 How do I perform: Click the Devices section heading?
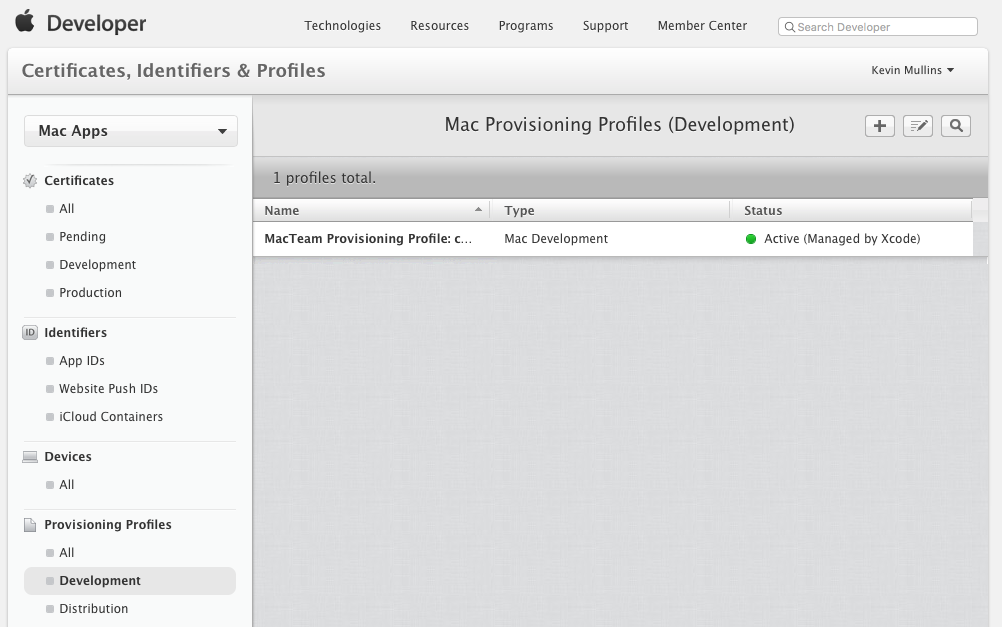68,457
